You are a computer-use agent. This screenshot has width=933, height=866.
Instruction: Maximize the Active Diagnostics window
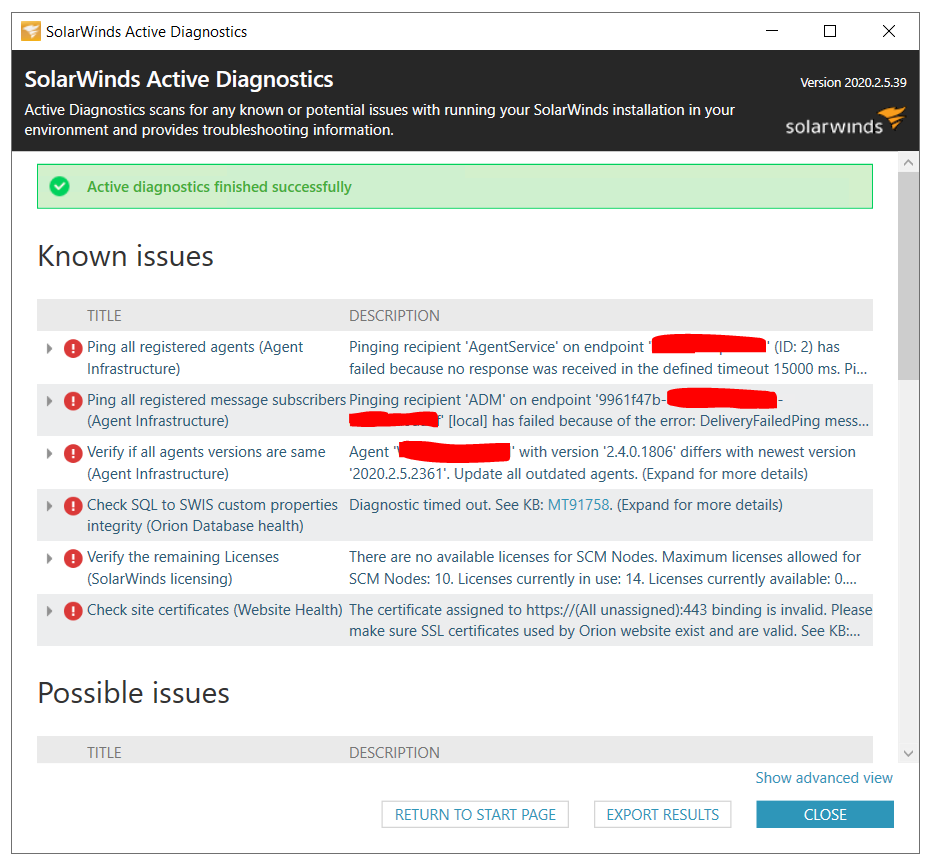point(829,31)
